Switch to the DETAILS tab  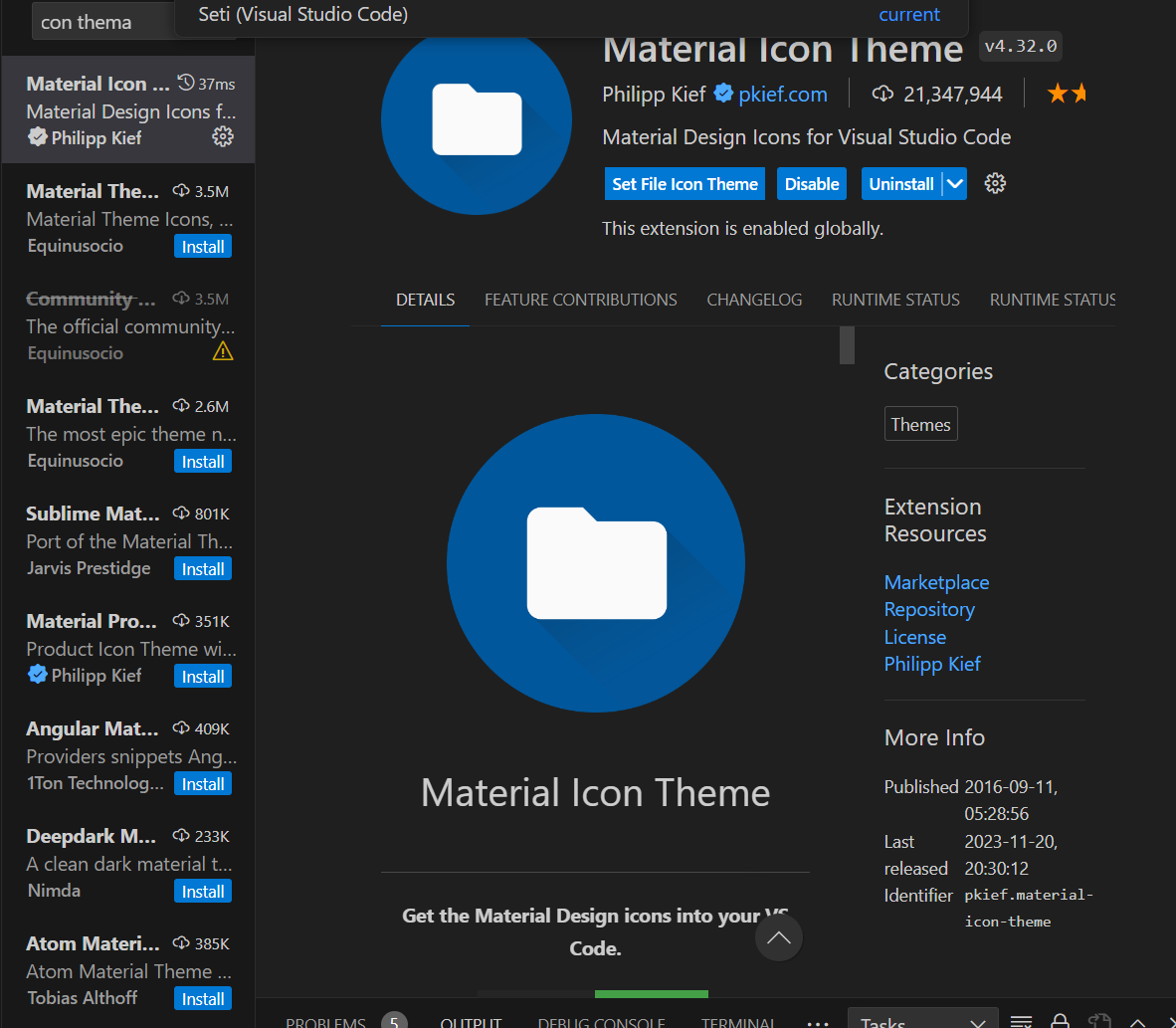coord(425,300)
